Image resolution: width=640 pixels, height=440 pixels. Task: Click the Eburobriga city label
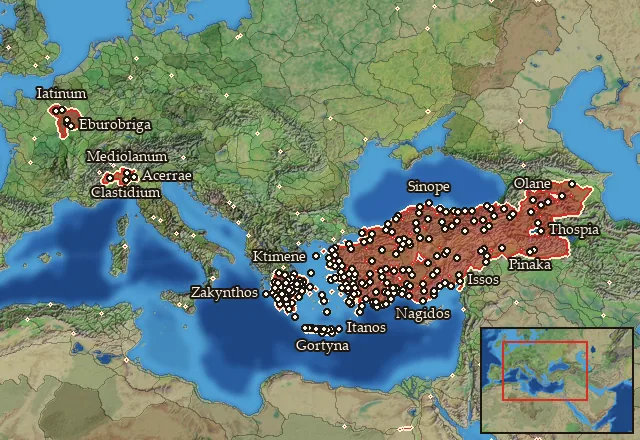tap(115, 124)
